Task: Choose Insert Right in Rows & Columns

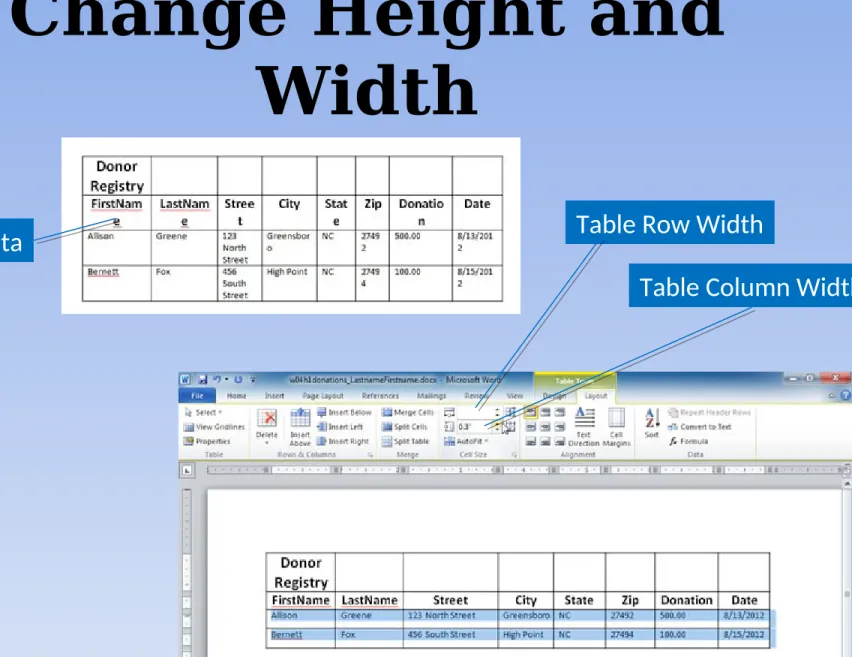Action: [x=343, y=441]
